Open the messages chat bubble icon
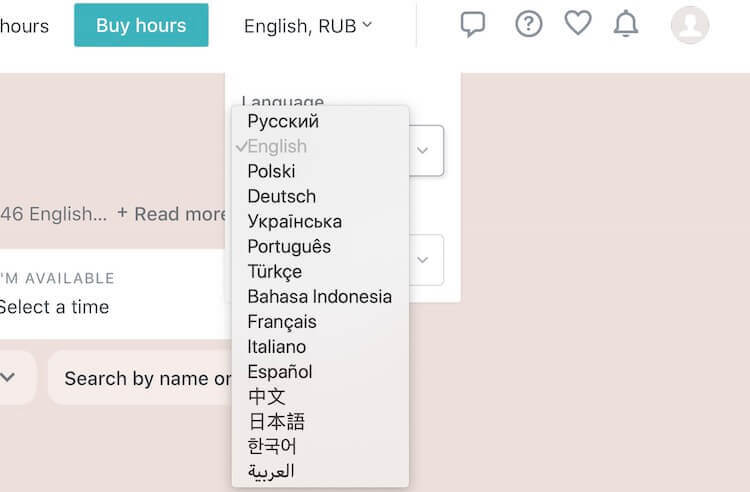The image size is (750, 492). coord(473,24)
